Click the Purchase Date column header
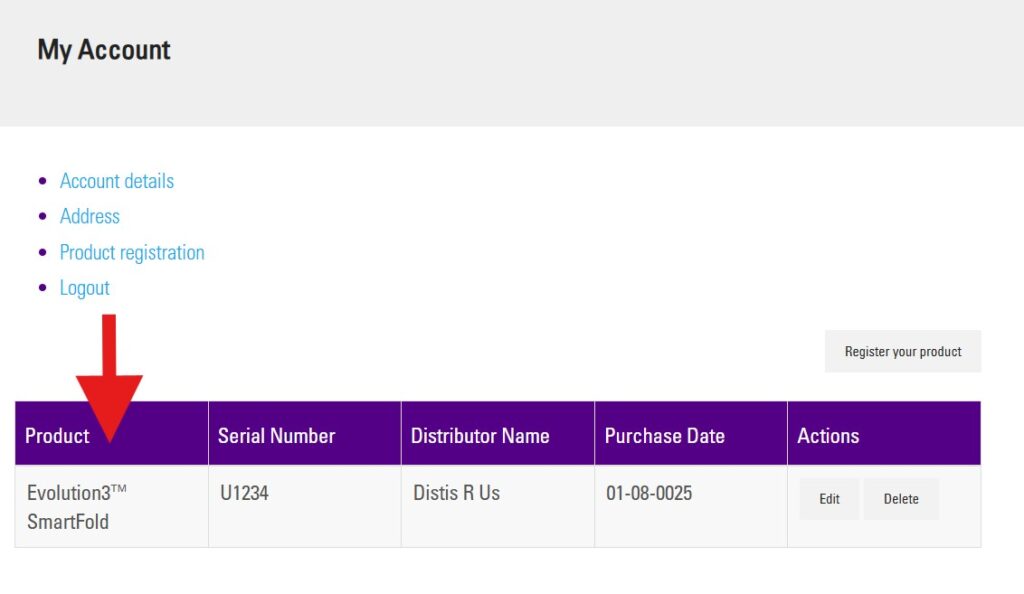 click(x=664, y=436)
